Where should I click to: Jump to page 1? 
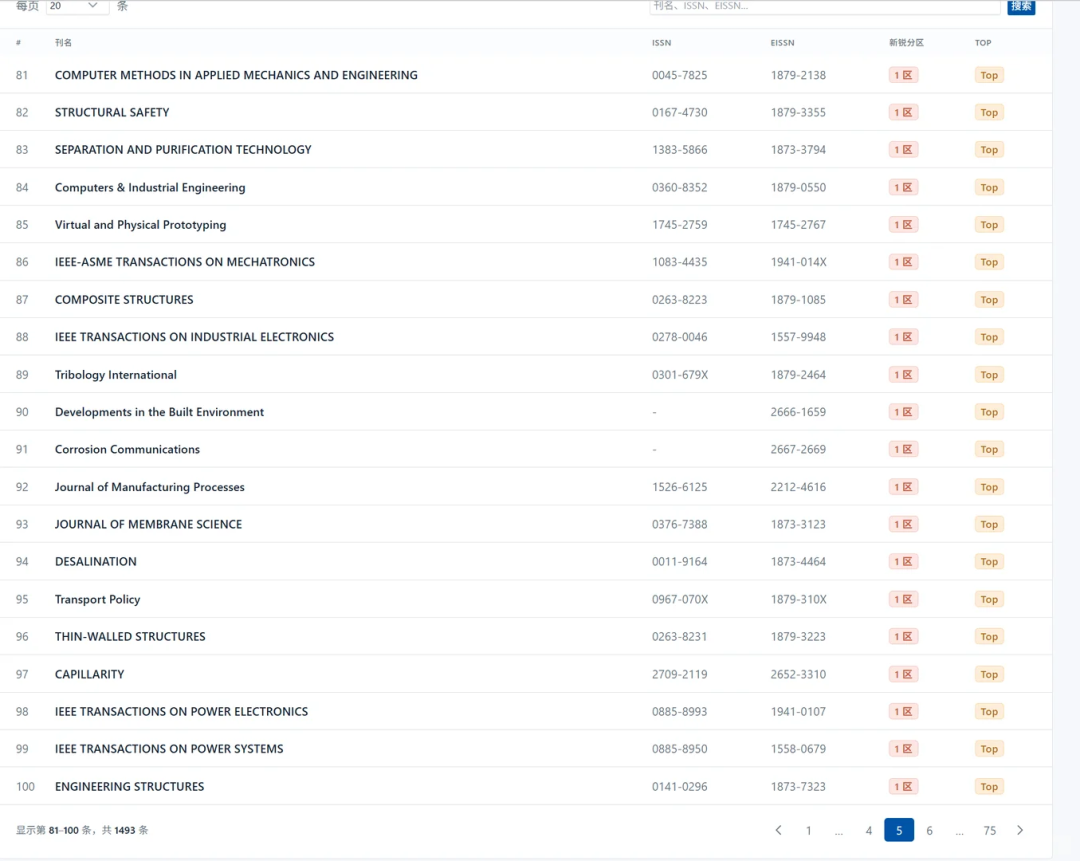pos(809,830)
